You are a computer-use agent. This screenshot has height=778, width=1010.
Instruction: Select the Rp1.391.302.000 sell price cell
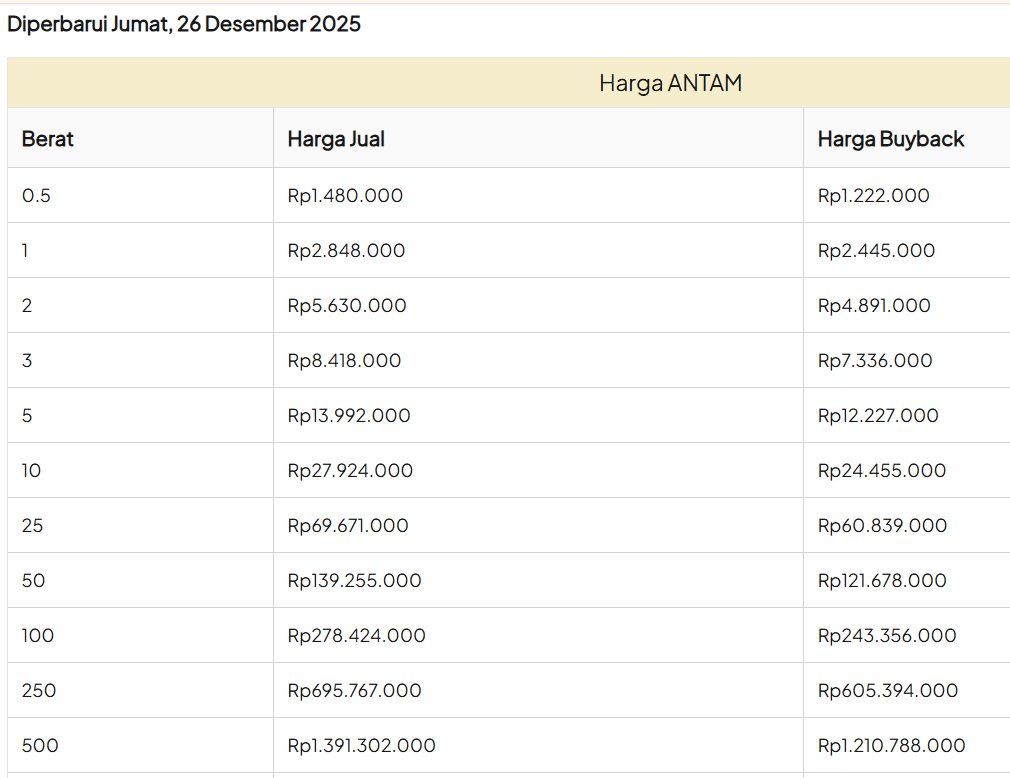361,746
